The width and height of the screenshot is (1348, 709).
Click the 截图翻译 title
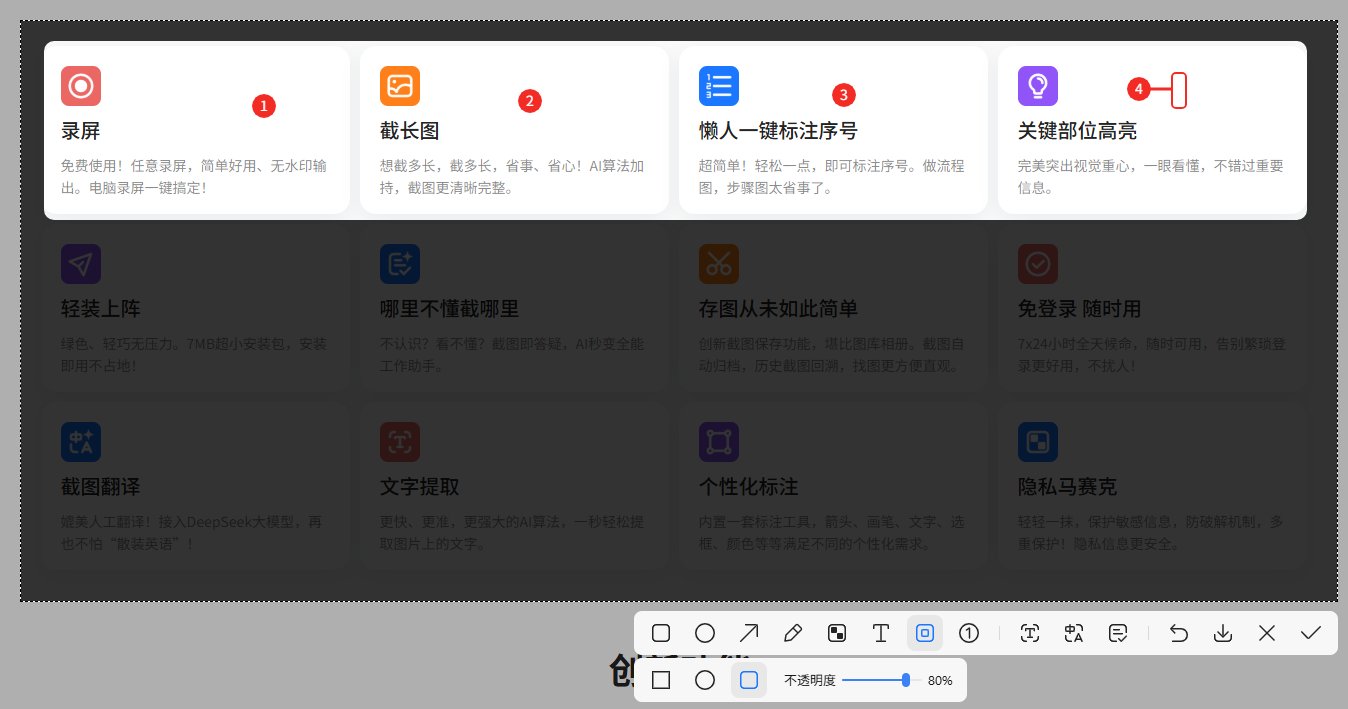(100, 487)
